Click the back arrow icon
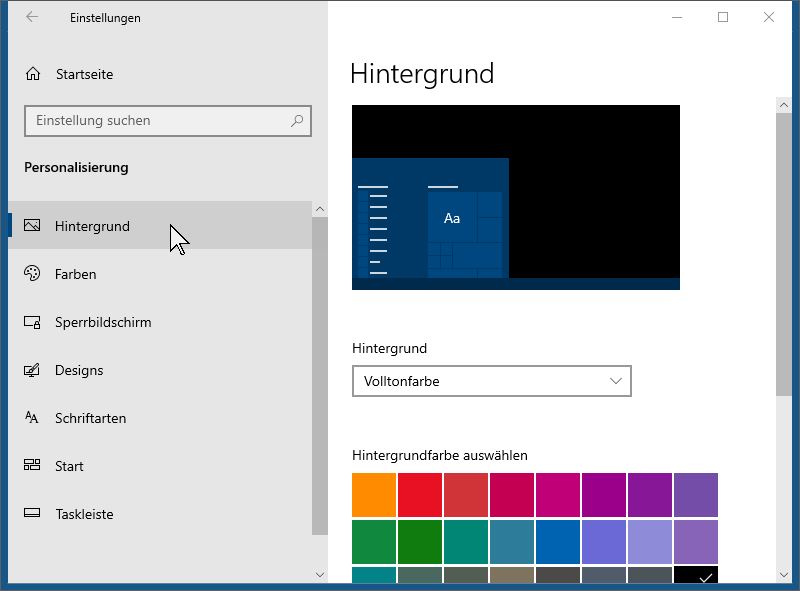This screenshot has width=800, height=591. pos(32,17)
